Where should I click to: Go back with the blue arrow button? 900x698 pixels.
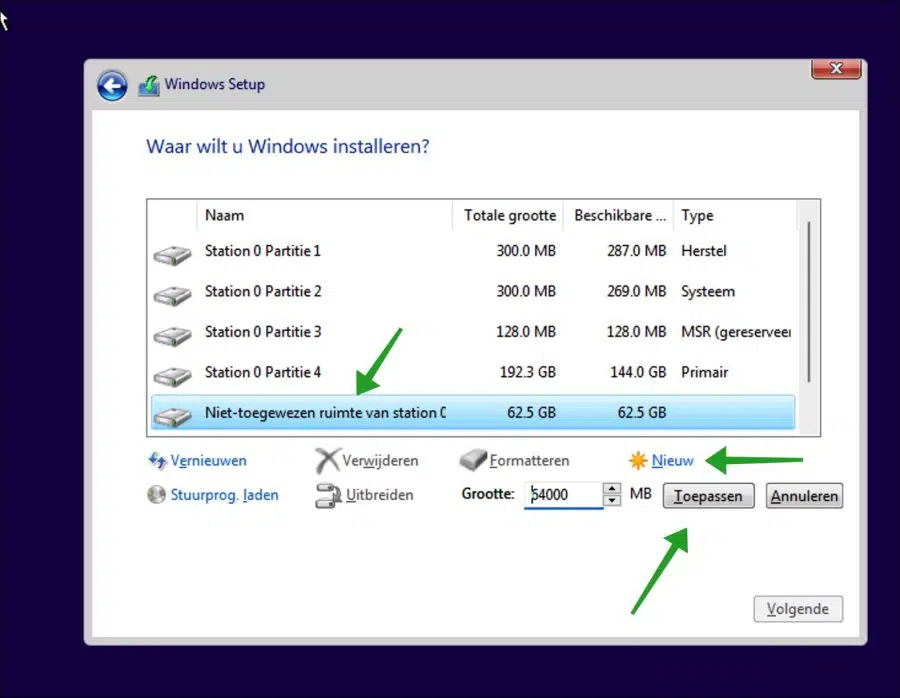coord(112,86)
